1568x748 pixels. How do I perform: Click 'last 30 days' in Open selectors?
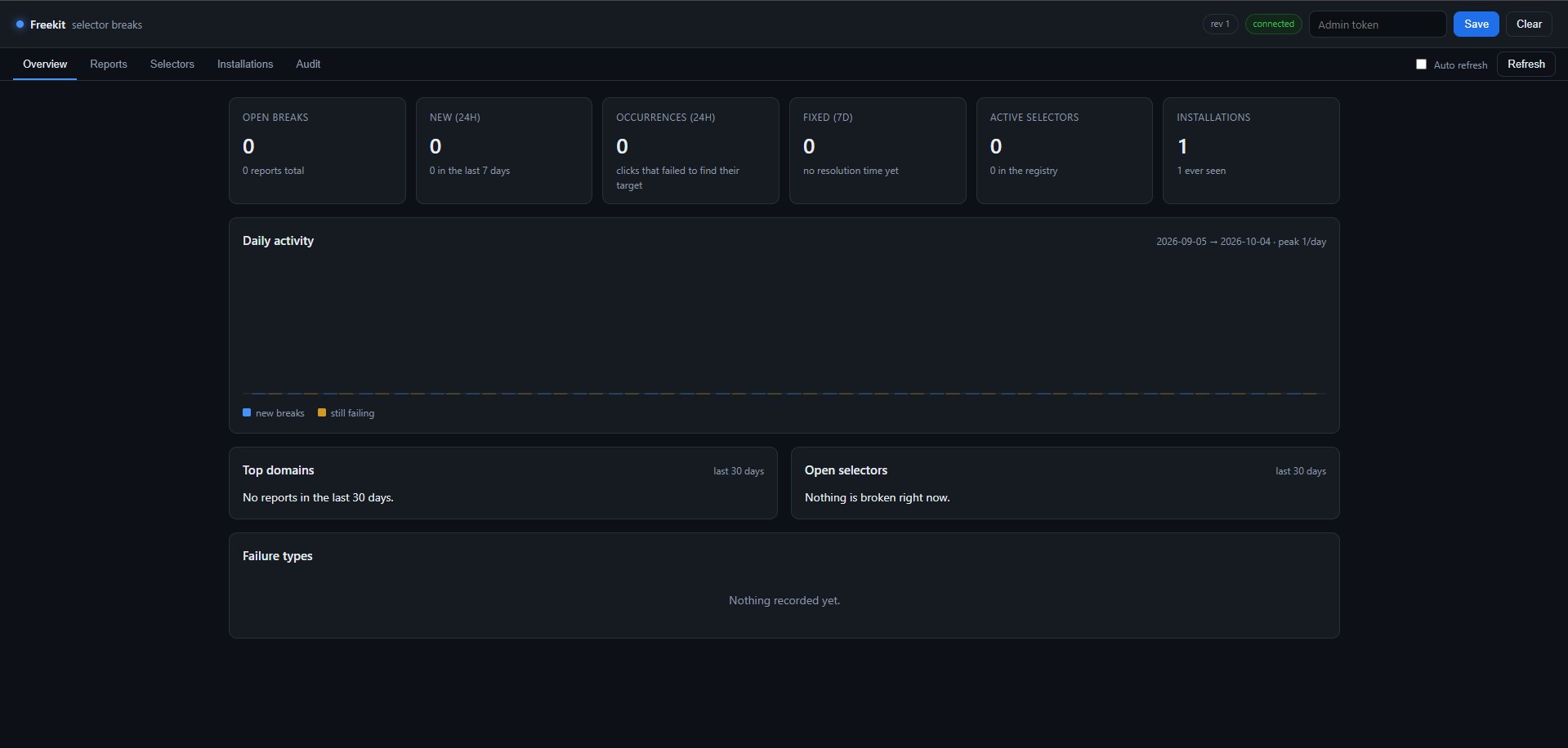(x=1301, y=471)
